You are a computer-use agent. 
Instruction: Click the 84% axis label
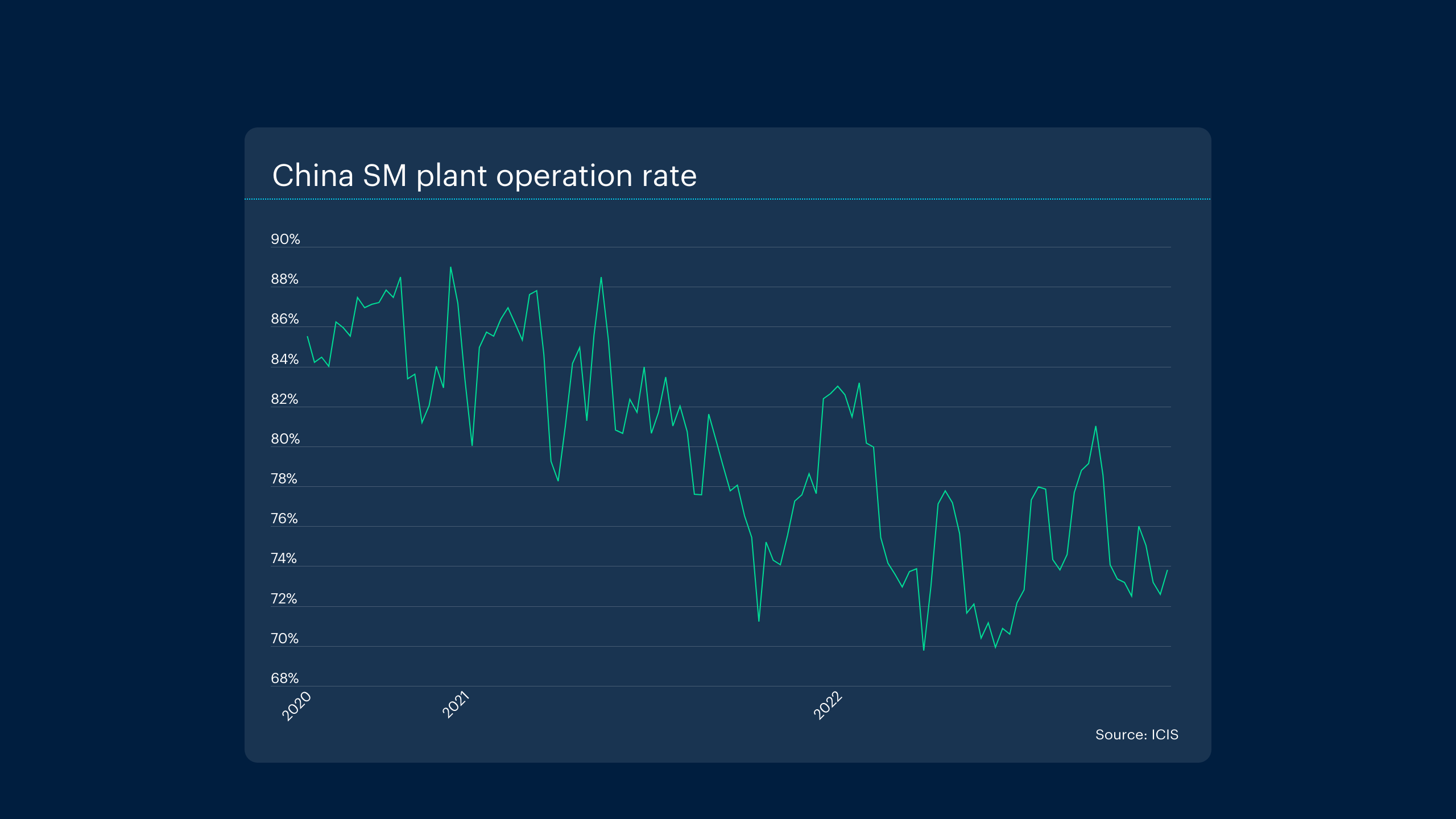coord(284,359)
